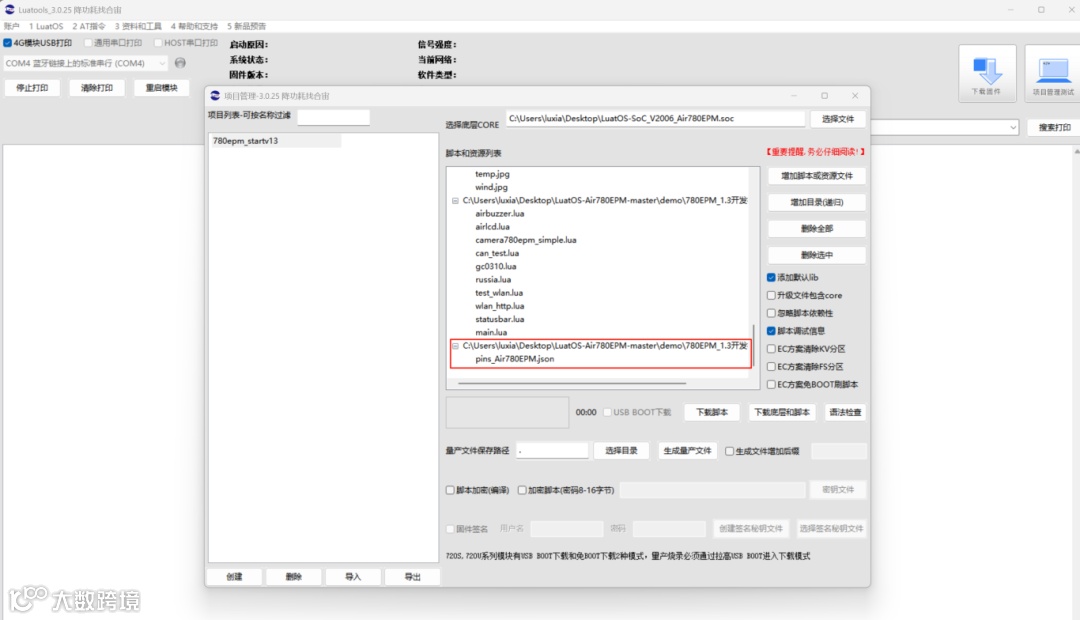
Task: Open the 4 帮助和支持 menu
Action: pyautogui.click(x=194, y=26)
